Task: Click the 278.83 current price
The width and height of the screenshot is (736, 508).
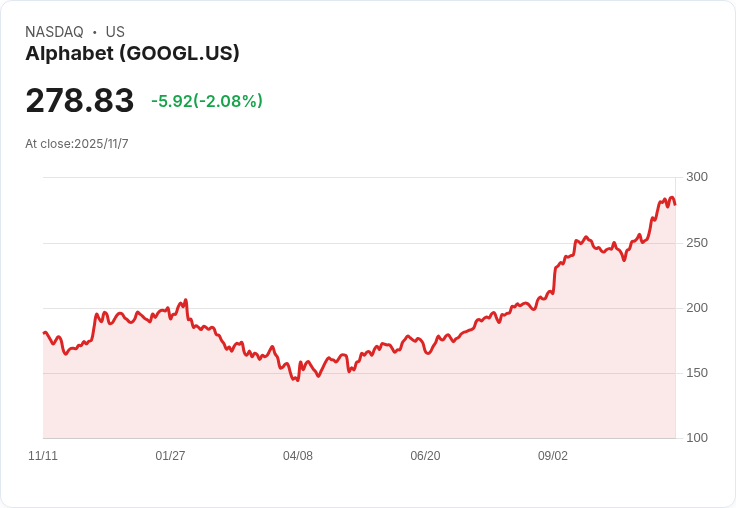Action: pyautogui.click(x=80, y=101)
